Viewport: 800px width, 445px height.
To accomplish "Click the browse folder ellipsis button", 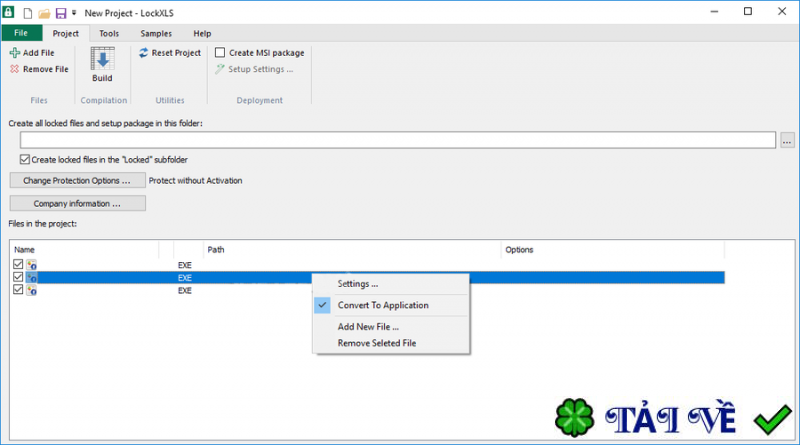I will coord(787,140).
